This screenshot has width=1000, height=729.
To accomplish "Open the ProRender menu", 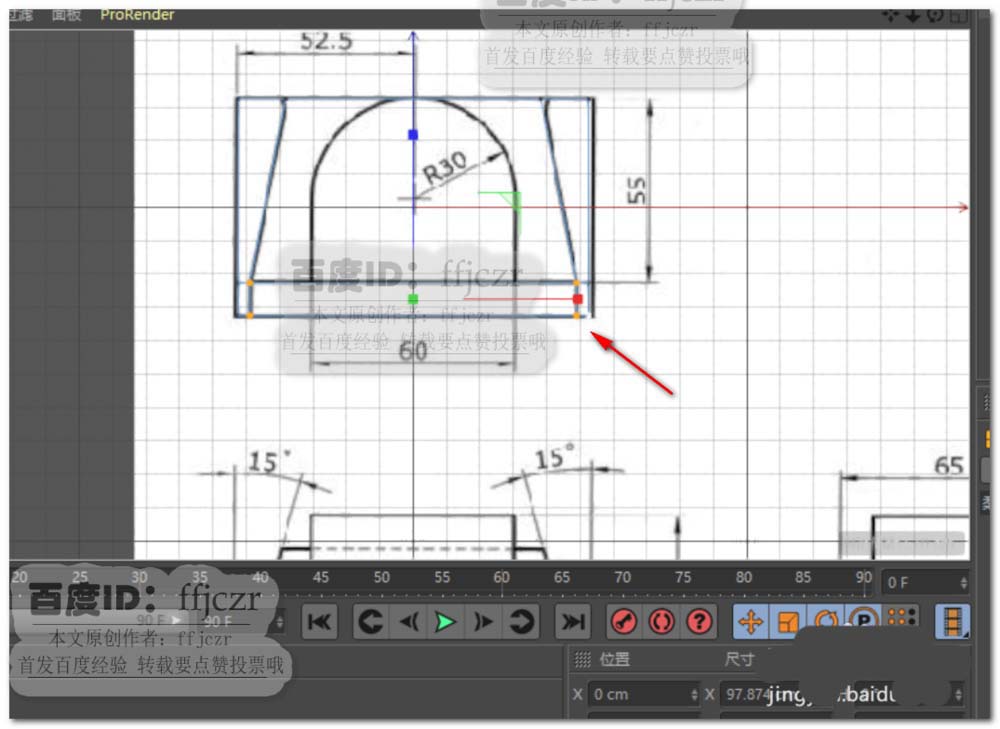I will click(x=137, y=15).
